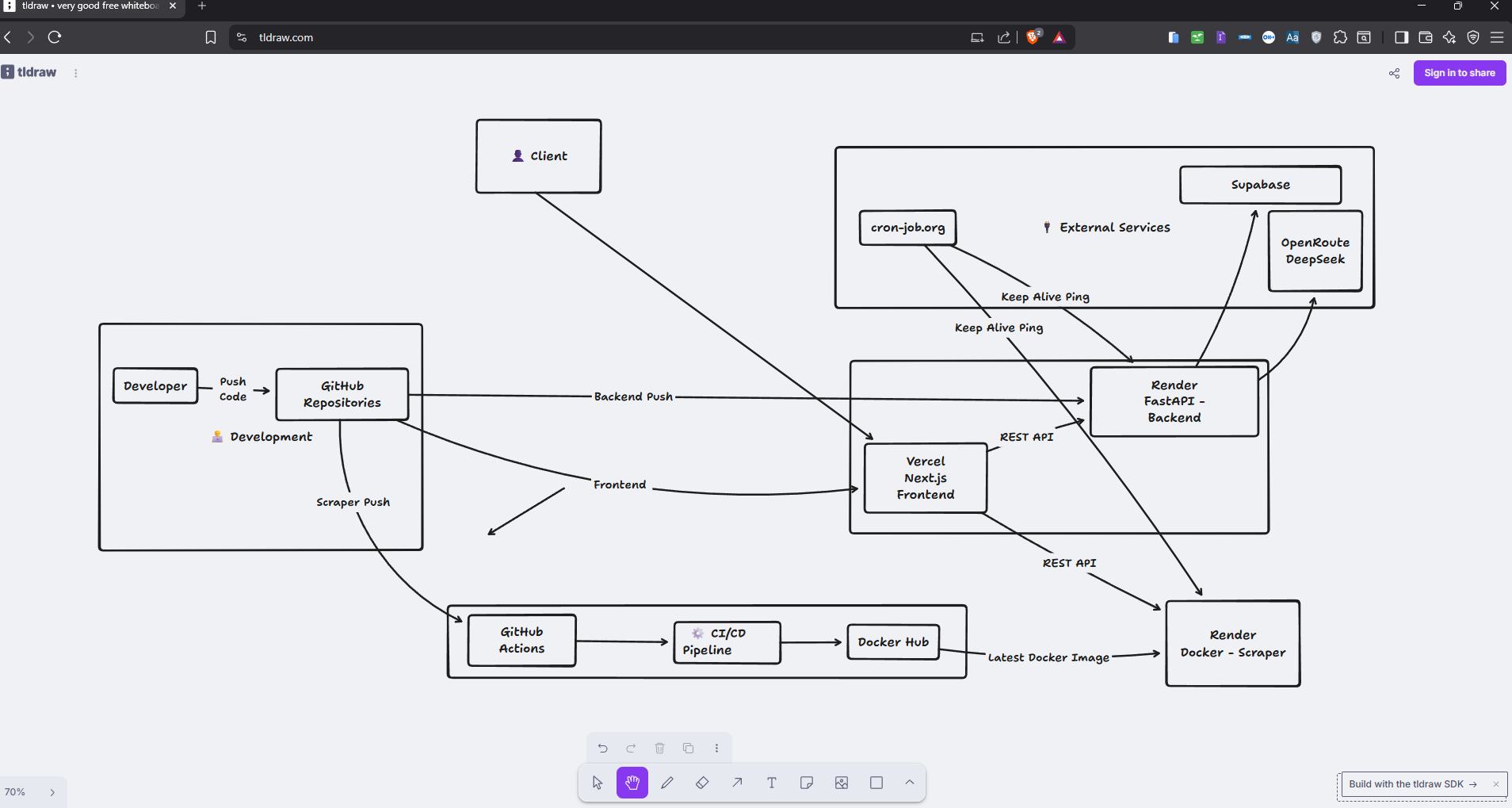Viewport: 1512px width, 808px height.
Task: Dismiss the tldraw SDK banner
Action: [1495, 784]
